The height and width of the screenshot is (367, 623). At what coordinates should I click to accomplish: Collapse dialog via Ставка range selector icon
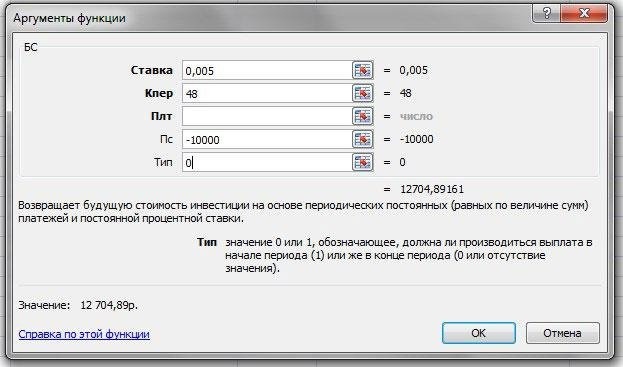[362, 70]
